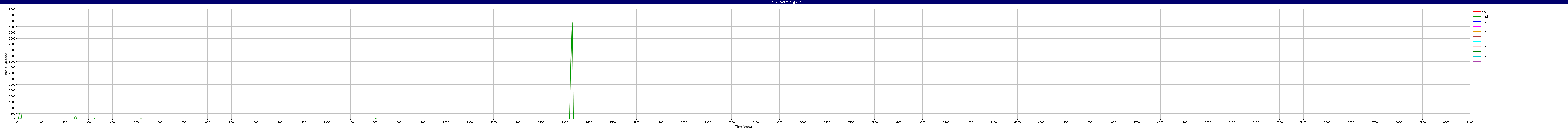This screenshot has height=132, width=1568.
Task: Click the 3500 x-axis tick label
Action: click(850, 122)
